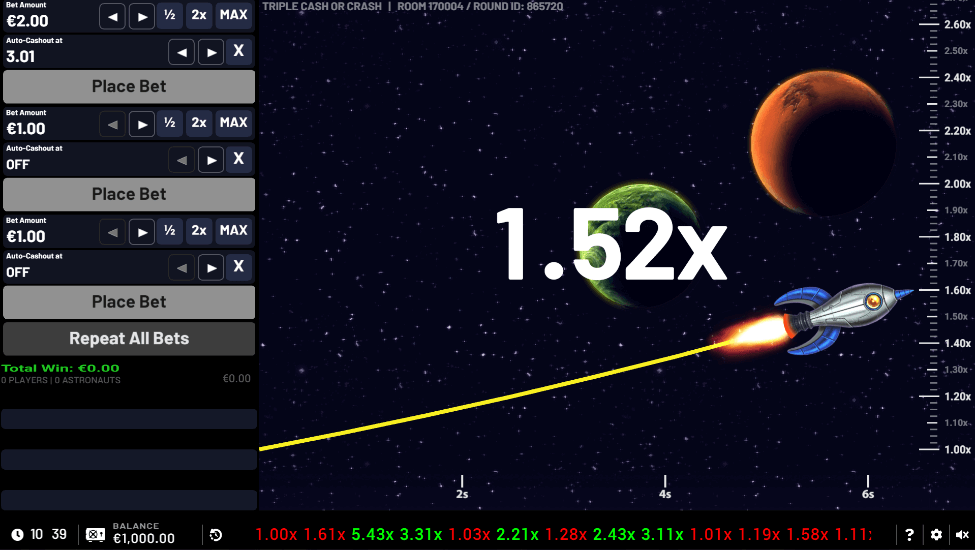This screenshot has height=550, width=975.
Task: Click the 3.31x result in history
Action: click(x=421, y=534)
